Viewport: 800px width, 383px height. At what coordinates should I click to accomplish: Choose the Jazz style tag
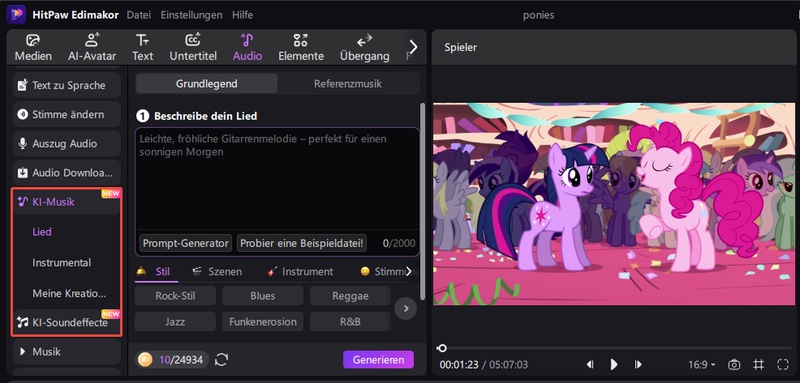click(x=176, y=322)
